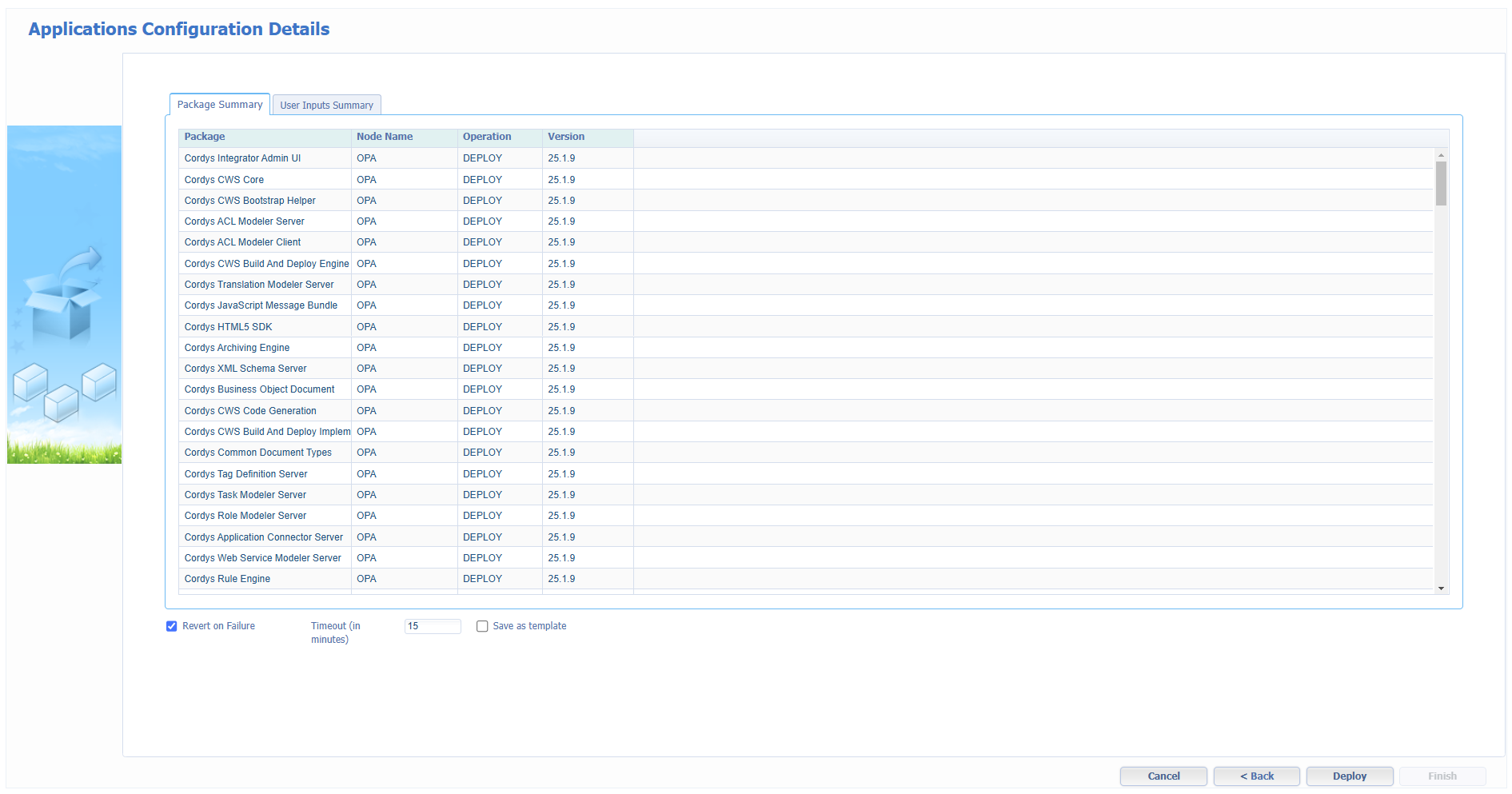Select the Cordys Rule Engine row
The height and width of the screenshot is (794, 1512).
(806, 579)
